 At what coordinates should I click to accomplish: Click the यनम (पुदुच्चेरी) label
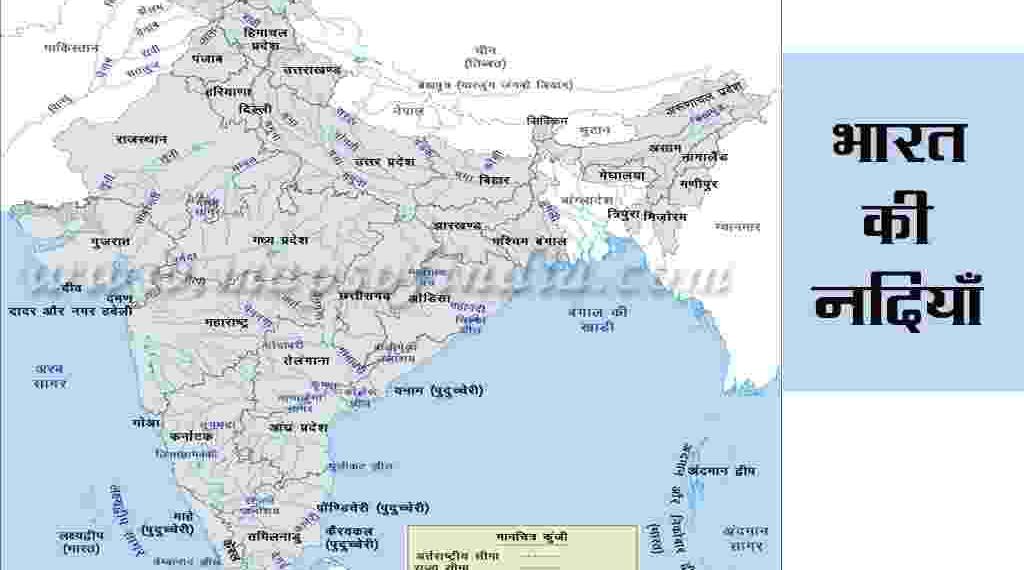click(438, 389)
